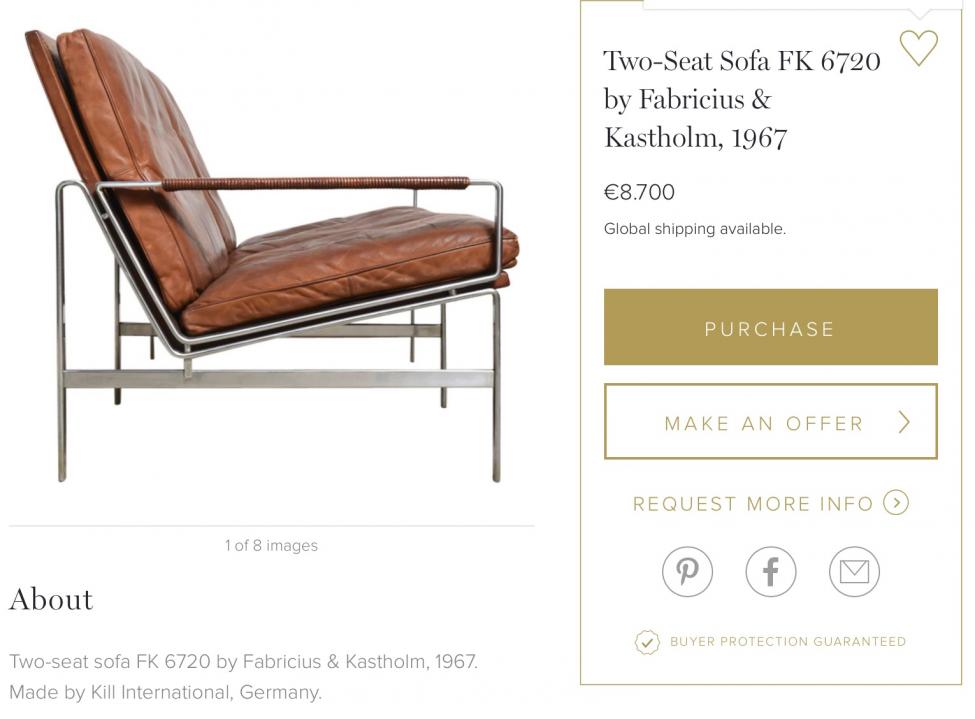975x719 pixels.
Task: Click the description line ending in 1967
Action: [x=243, y=661]
